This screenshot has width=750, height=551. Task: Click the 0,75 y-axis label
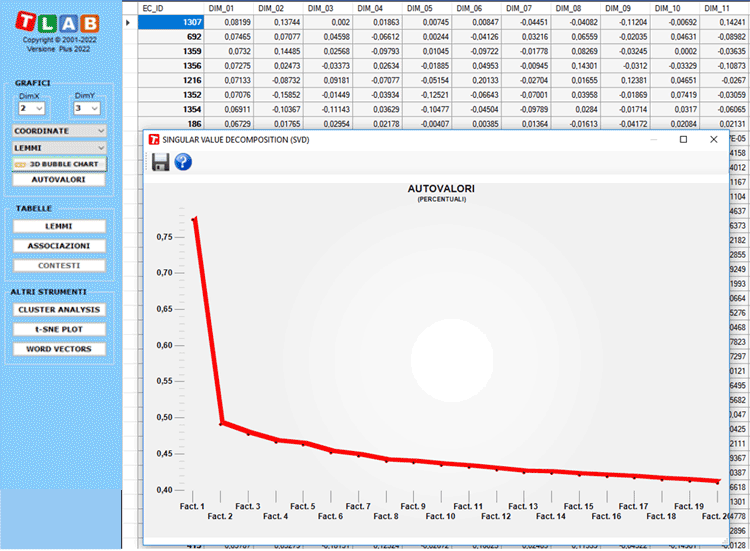tap(165, 237)
